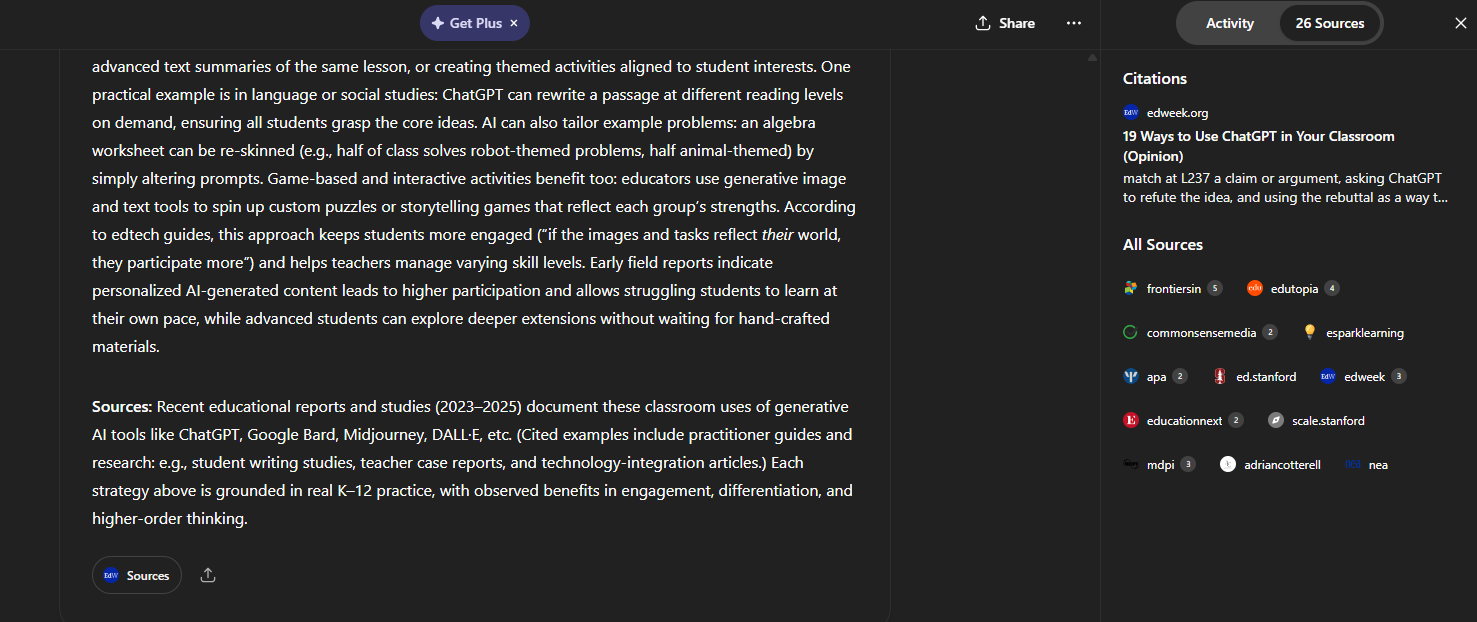The width and height of the screenshot is (1477, 622).
Task: Click the mdpi source icon
Action: click(1130, 464)
